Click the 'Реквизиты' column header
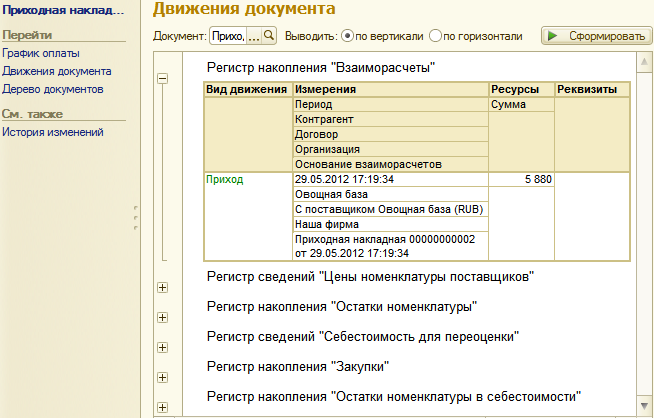Viewport: 654px width, 418px height. pos(592,89)
